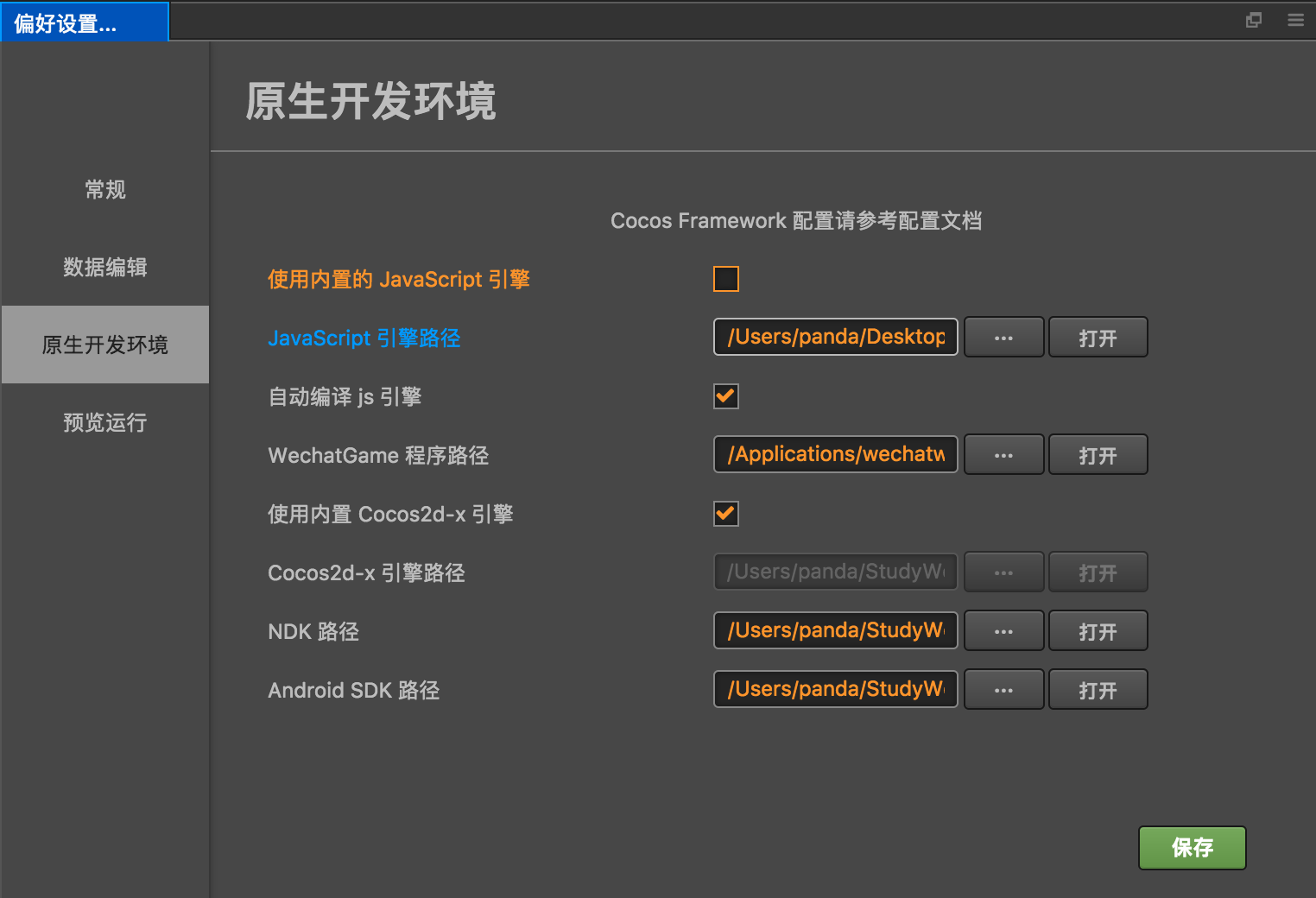1316x898 pixels.
Task: Open the 数据编辑 settings section
Action: (x=105, y=267)
